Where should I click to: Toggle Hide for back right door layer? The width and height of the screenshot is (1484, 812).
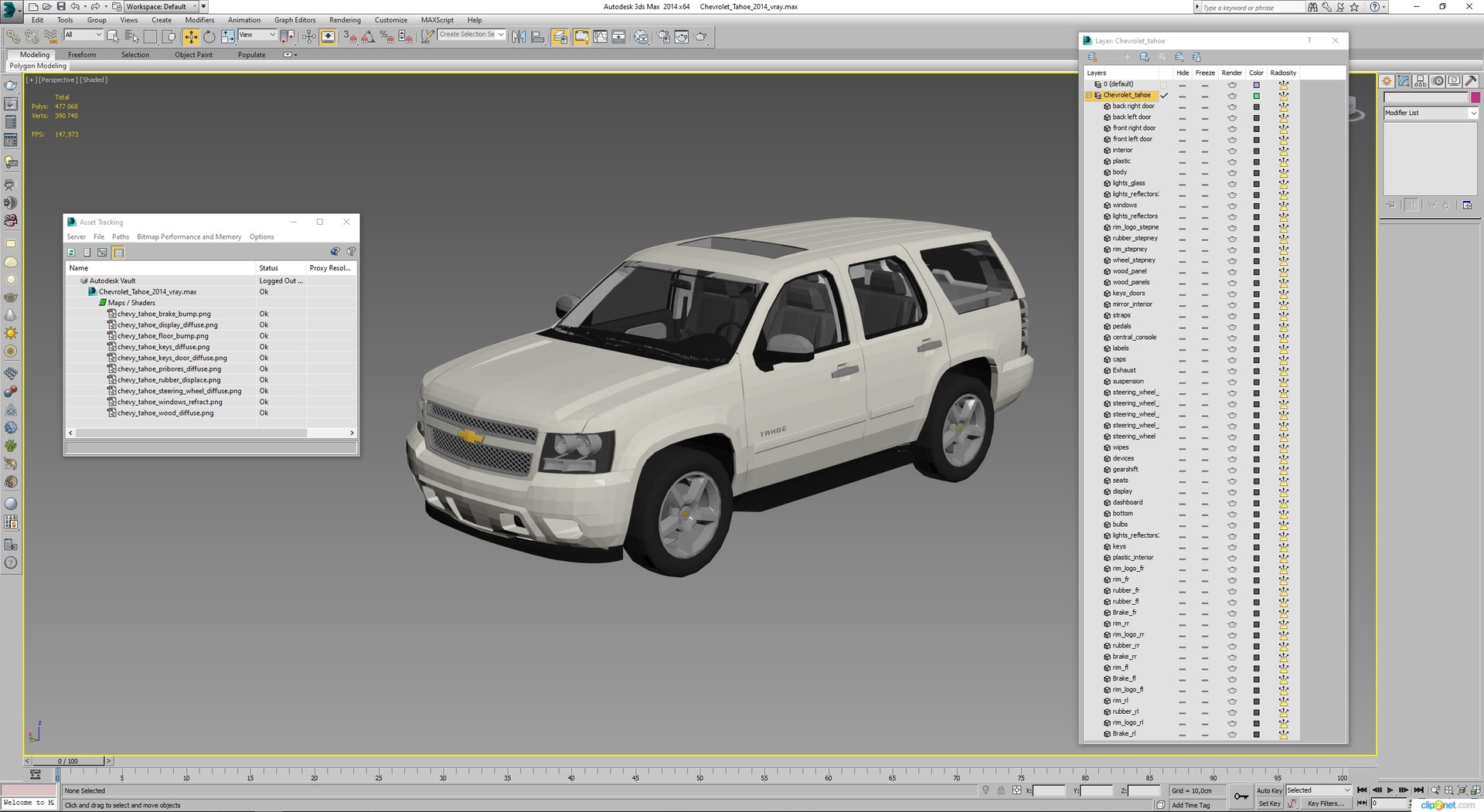tap(1182, 107)
